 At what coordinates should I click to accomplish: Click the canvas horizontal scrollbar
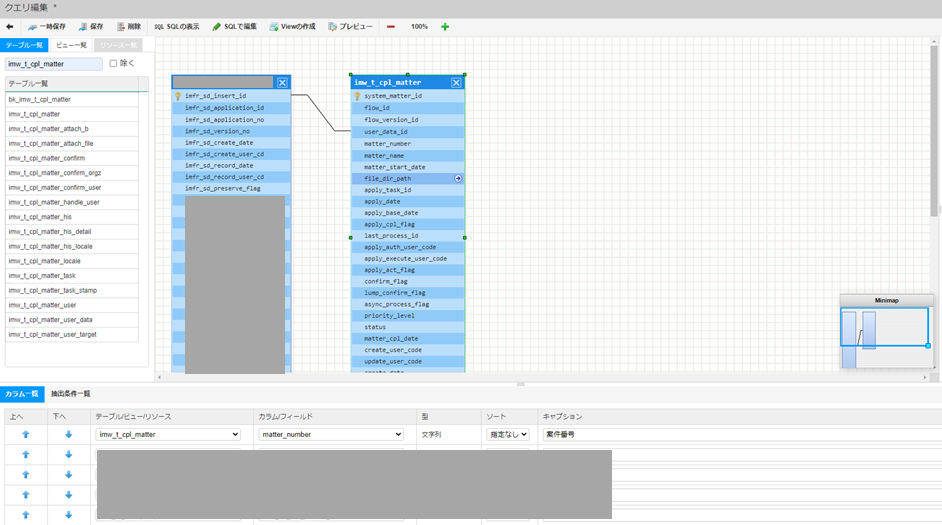coord(541,377)
